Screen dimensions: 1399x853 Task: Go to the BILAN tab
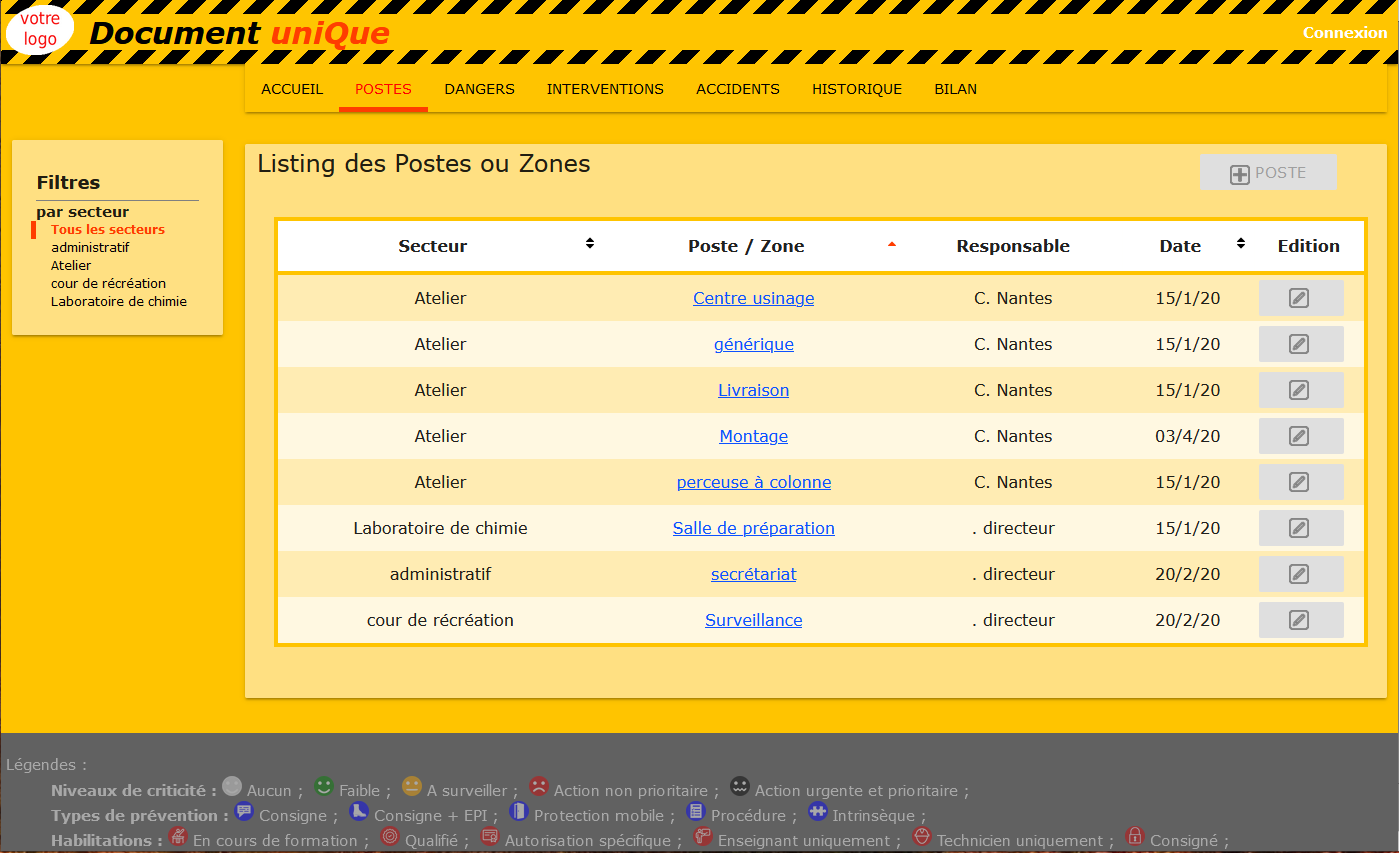[955, 89]
